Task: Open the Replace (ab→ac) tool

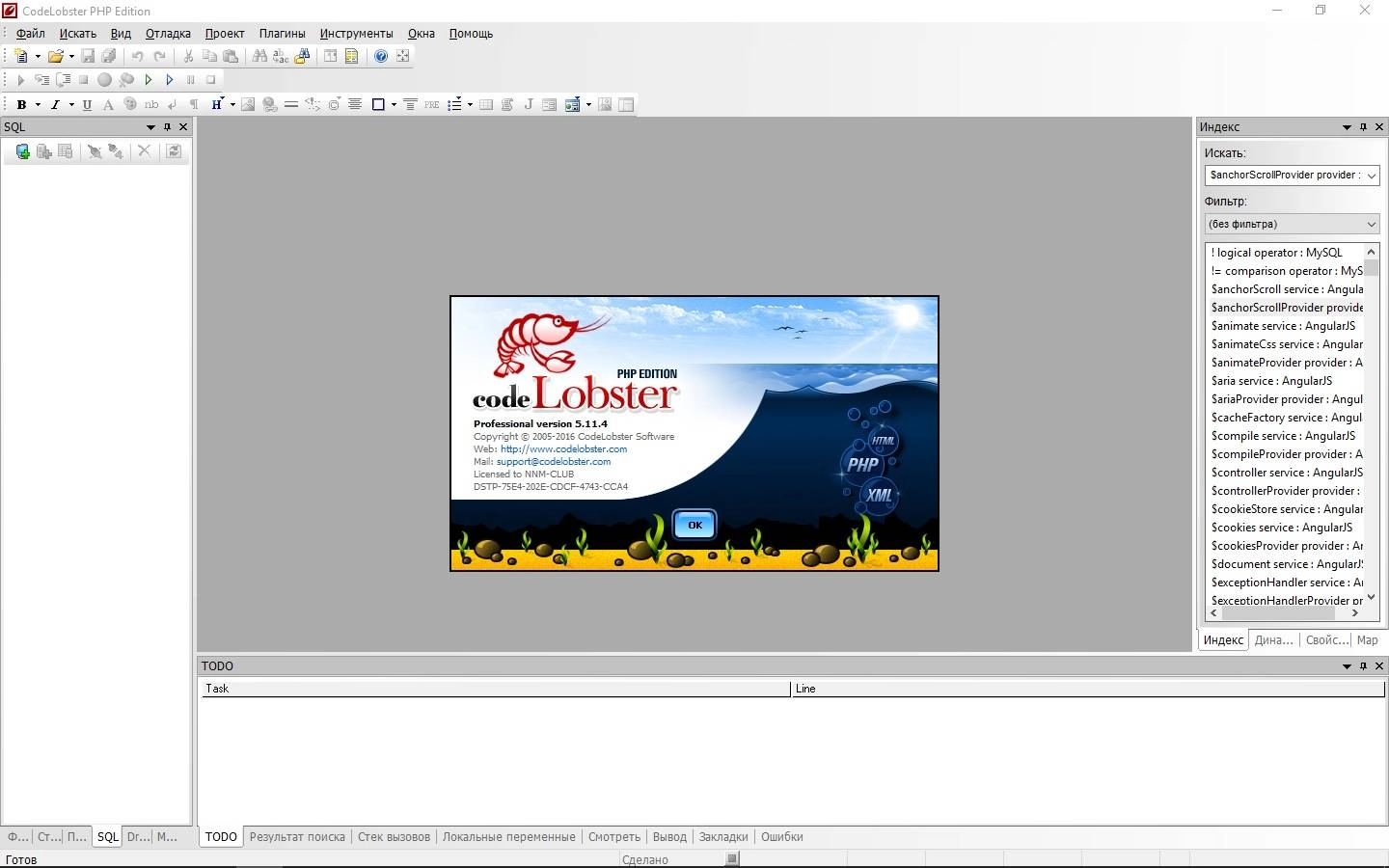Action: coord(281,56)
